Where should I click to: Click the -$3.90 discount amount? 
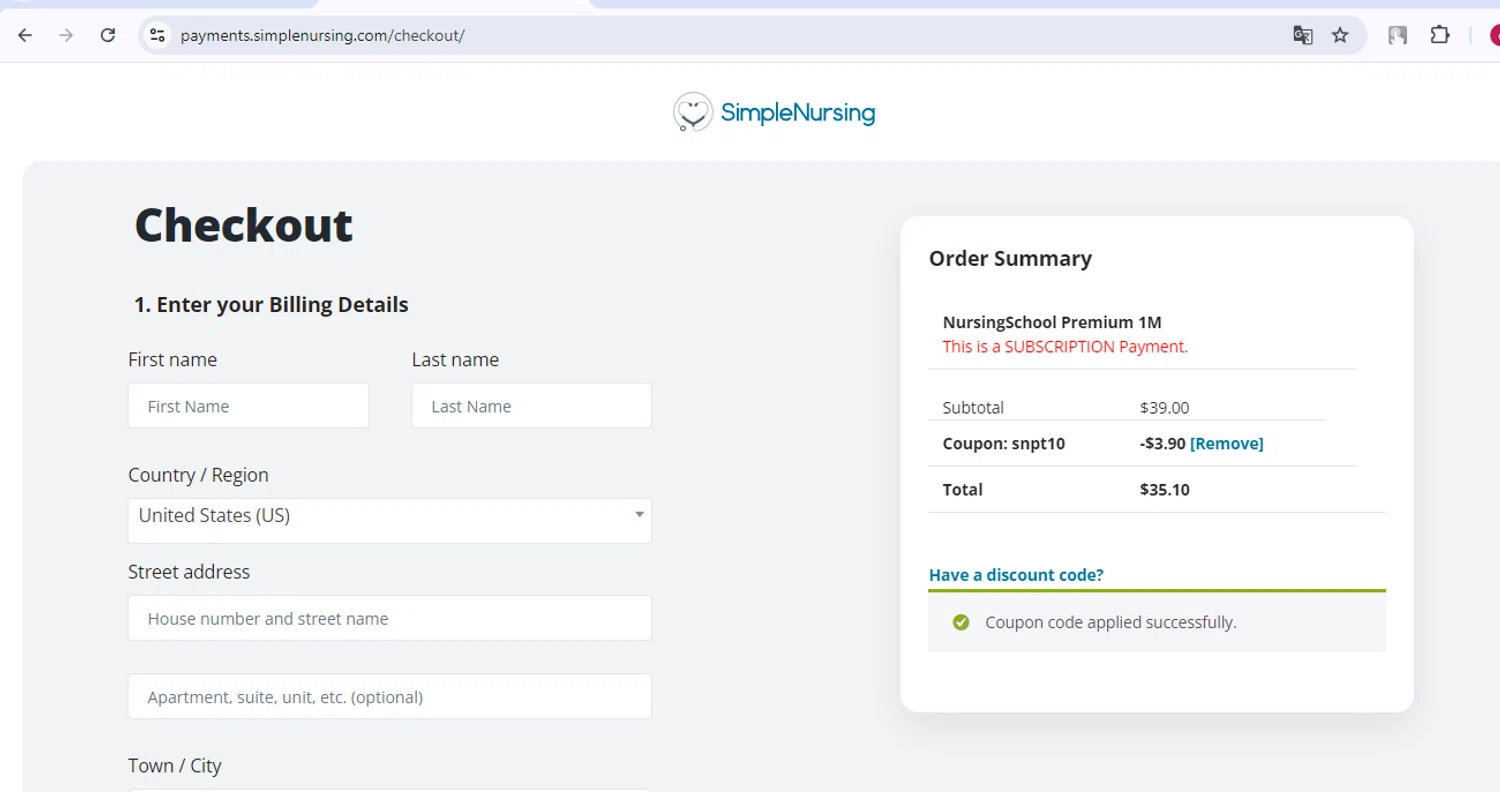point(1162,443)
